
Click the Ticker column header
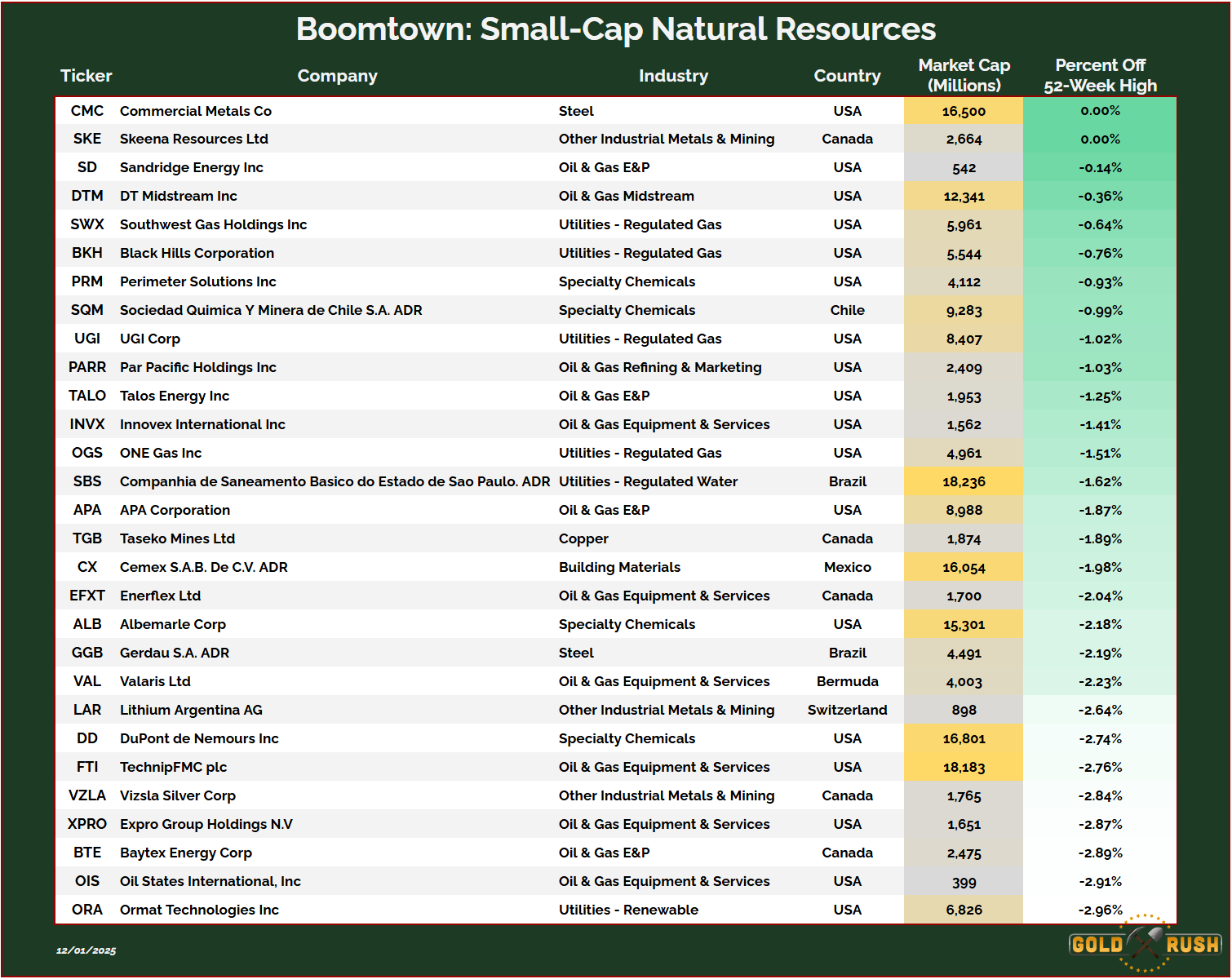pos(86,76)
